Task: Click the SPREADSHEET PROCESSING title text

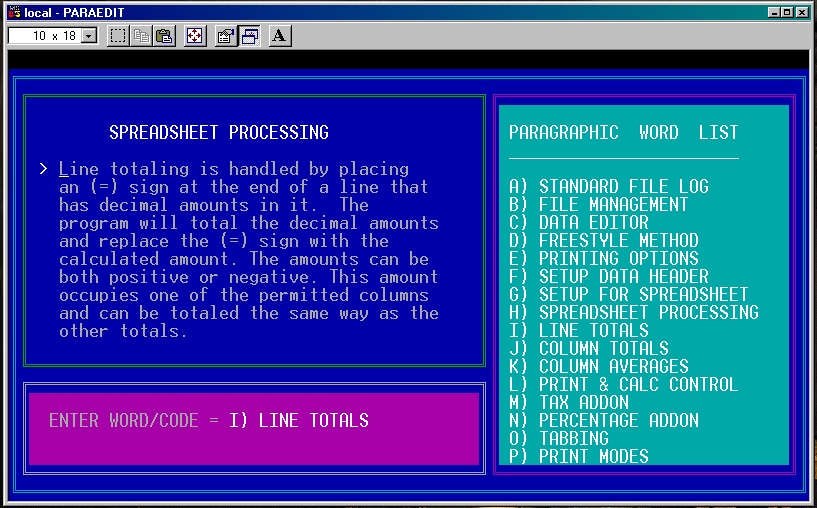Action: [x=219, y=132]
